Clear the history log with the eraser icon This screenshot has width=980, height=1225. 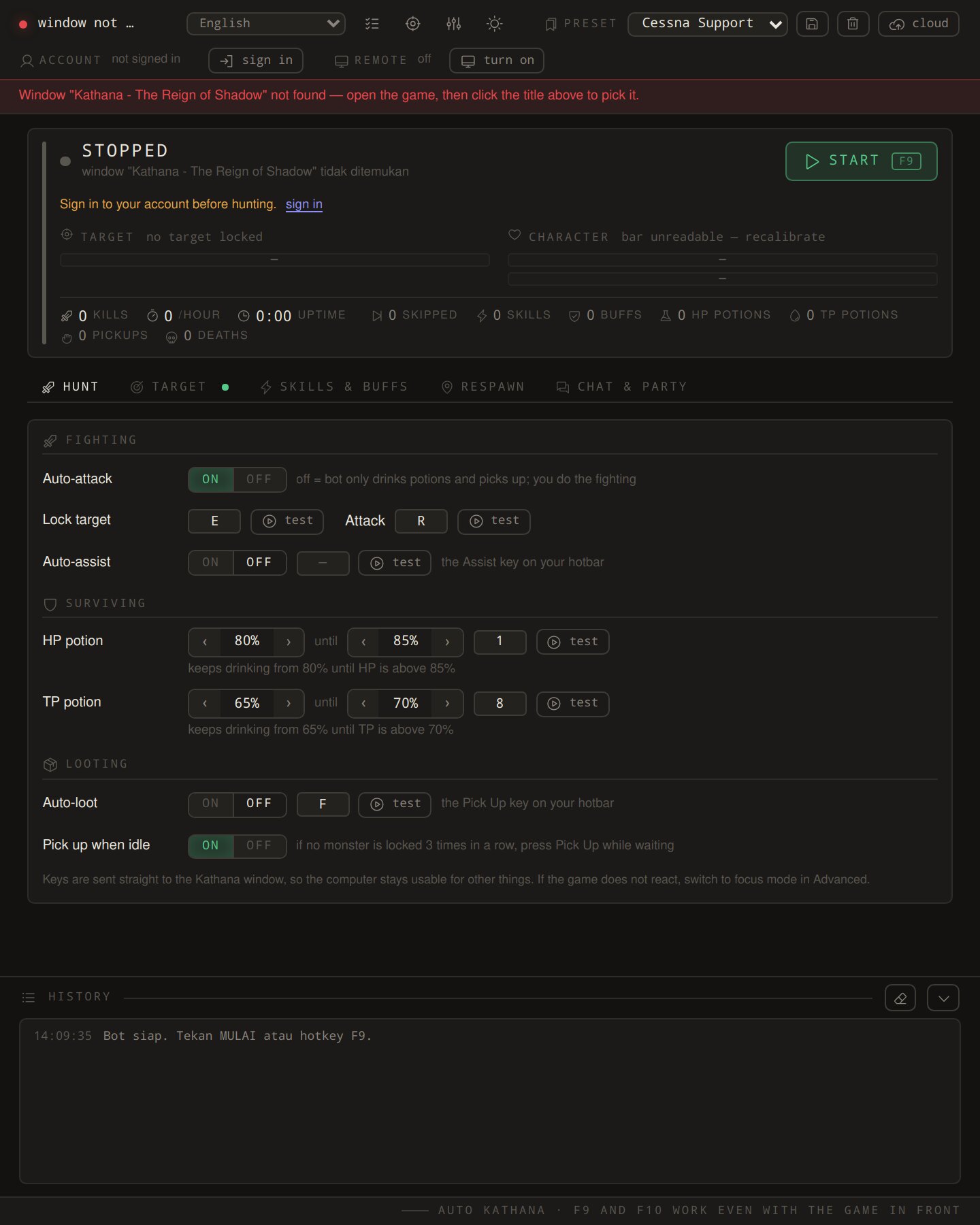click(x=900, y=998)
